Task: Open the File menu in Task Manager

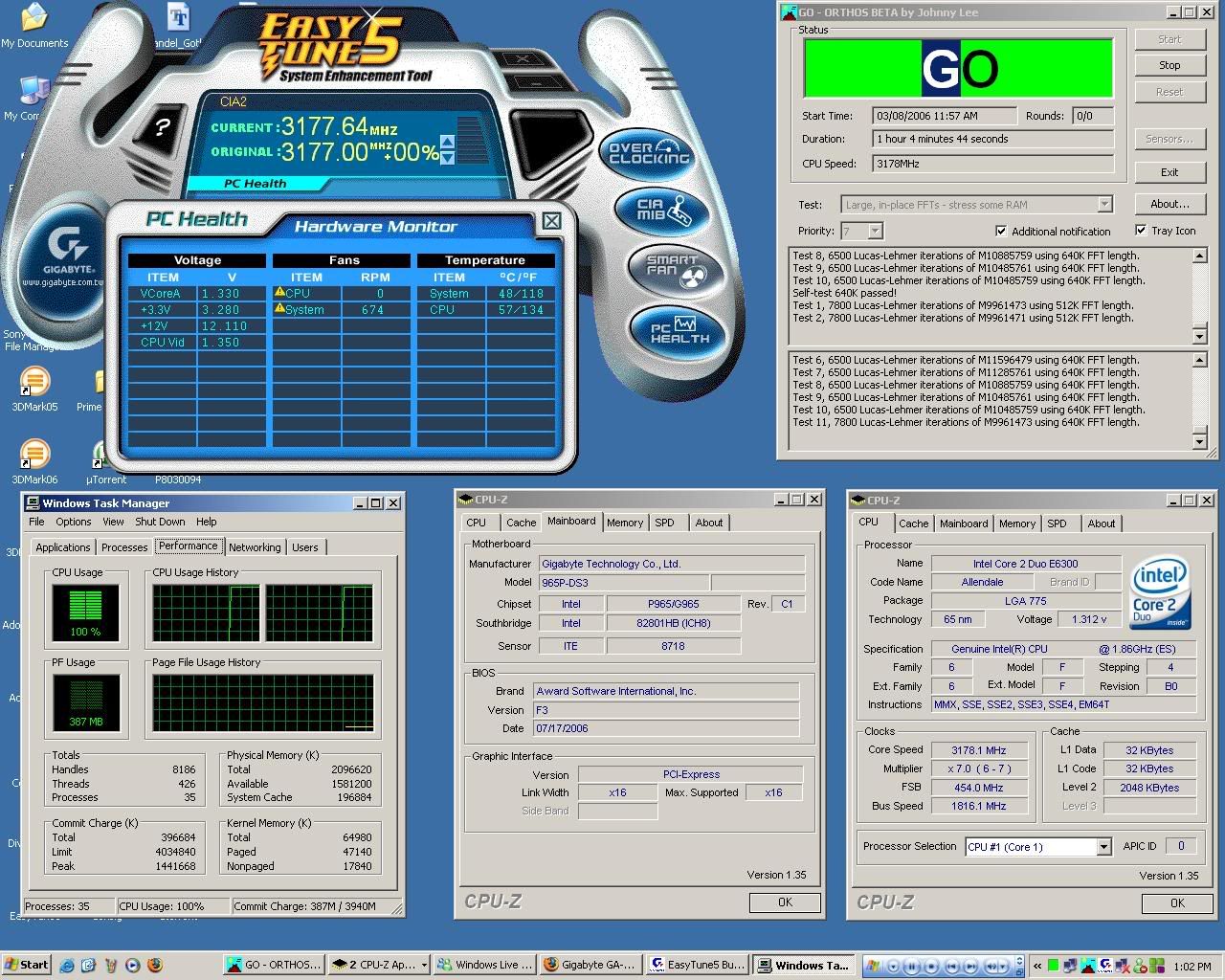Action: tap(36, 522)
